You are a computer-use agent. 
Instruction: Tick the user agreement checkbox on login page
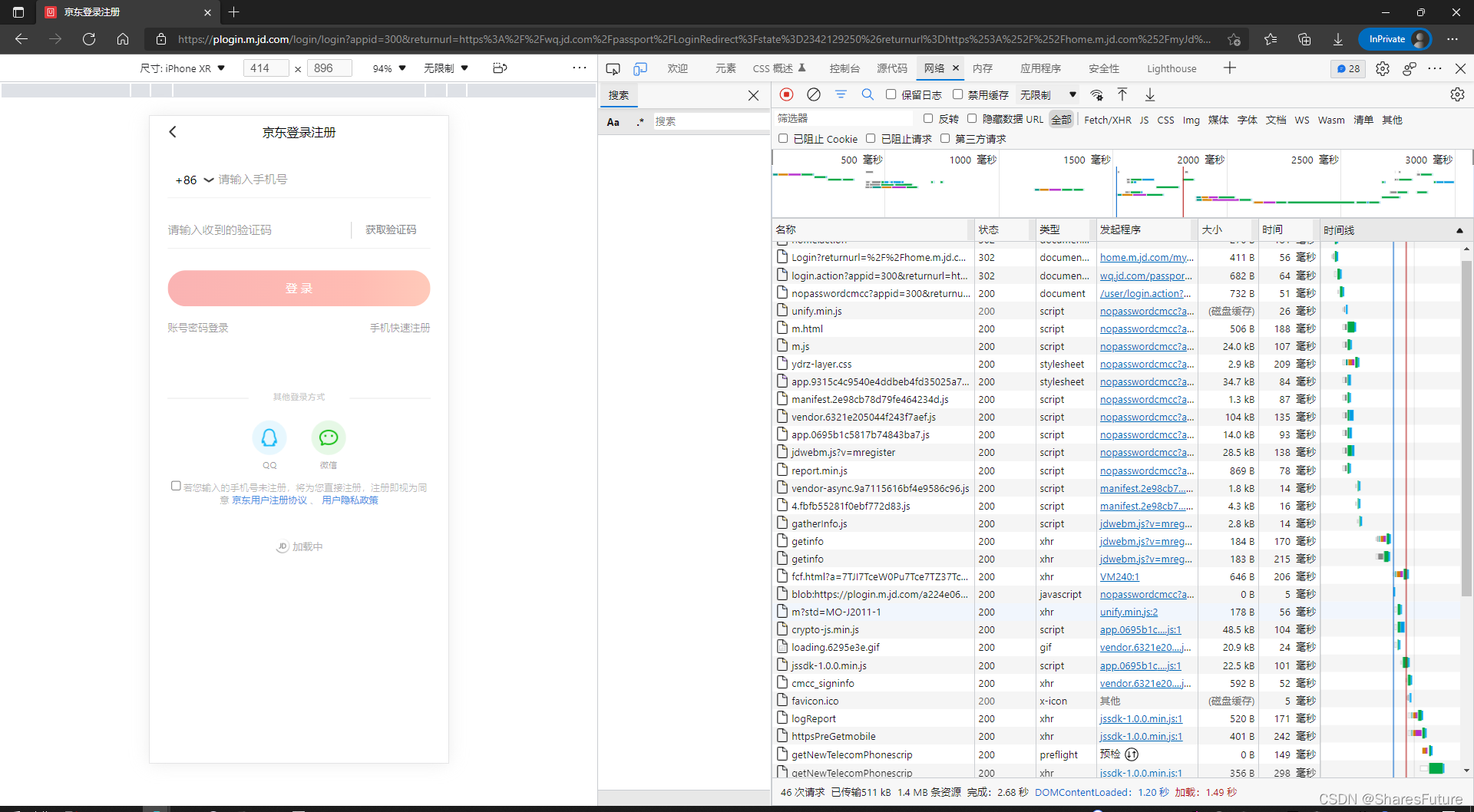176,486
